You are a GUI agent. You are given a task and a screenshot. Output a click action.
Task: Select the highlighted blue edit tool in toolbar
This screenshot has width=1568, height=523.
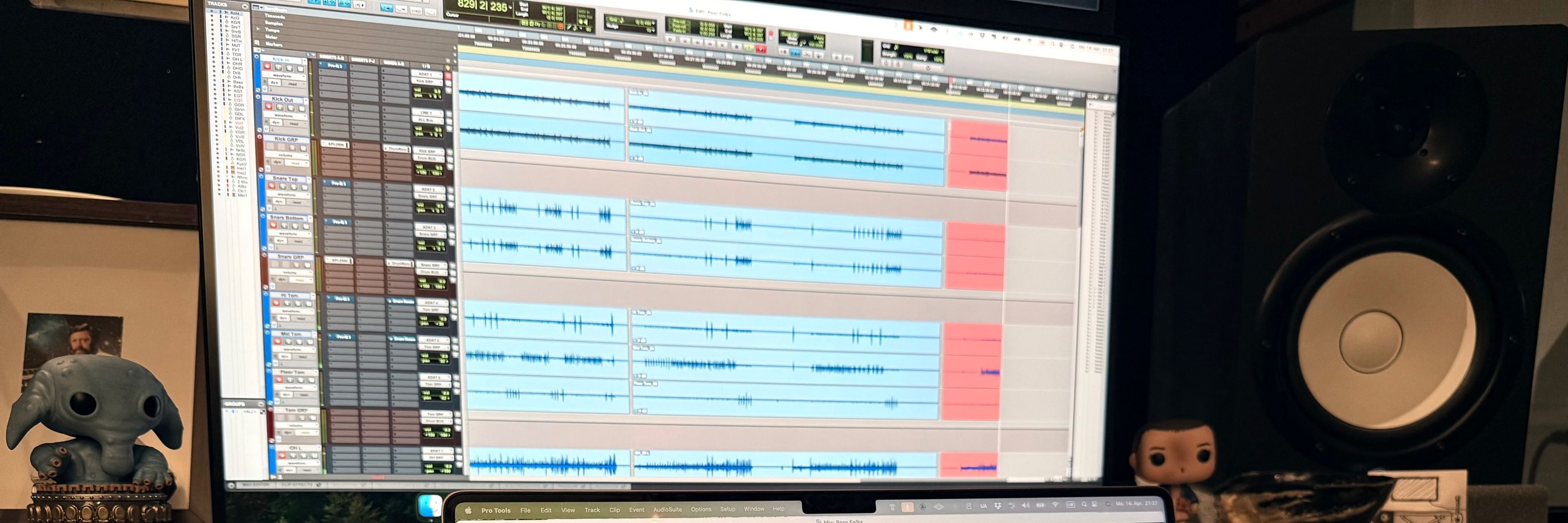[387, 8]
